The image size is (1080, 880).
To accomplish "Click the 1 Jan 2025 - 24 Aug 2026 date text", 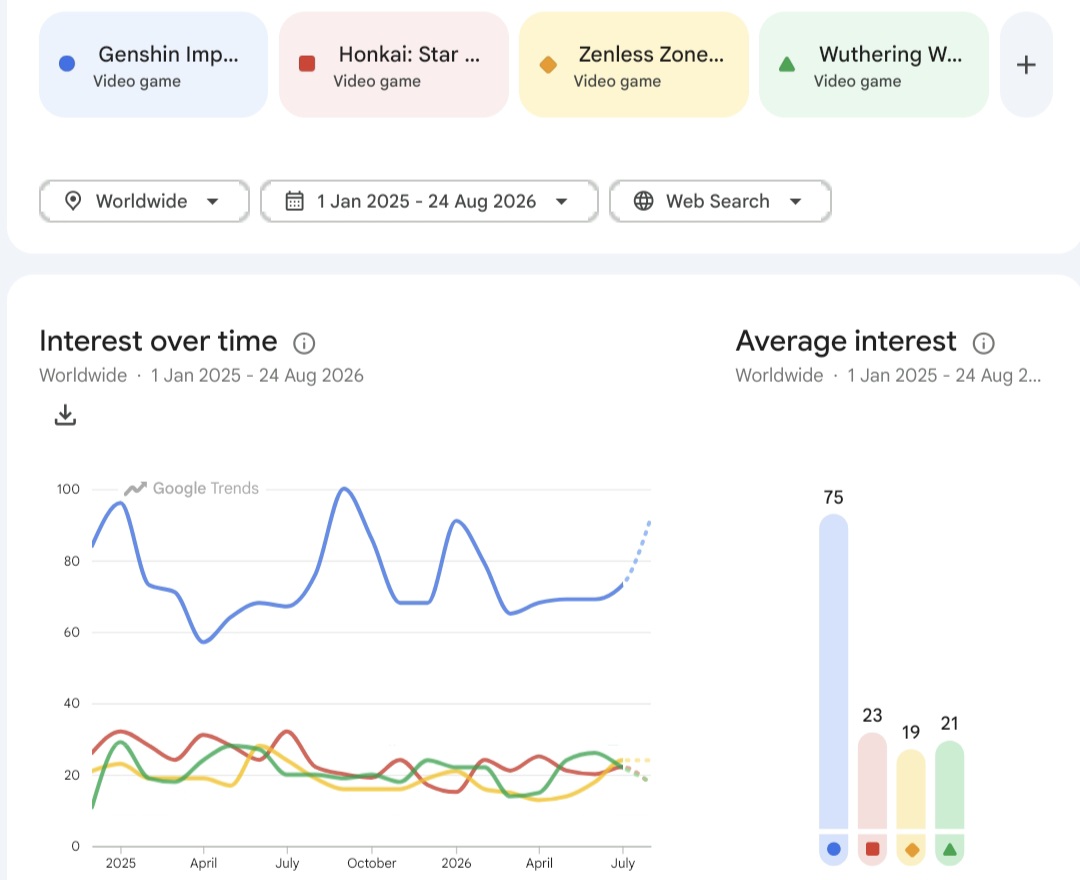I will tap(426, 201).
